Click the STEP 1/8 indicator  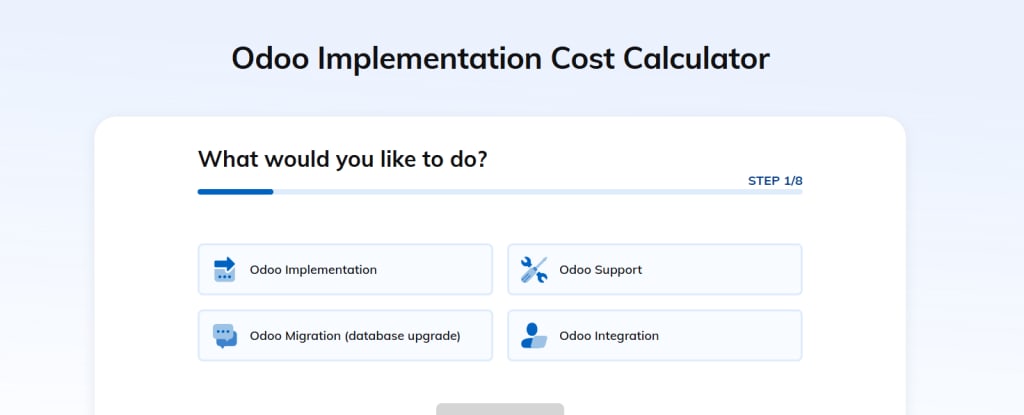[x=775, y=181]
